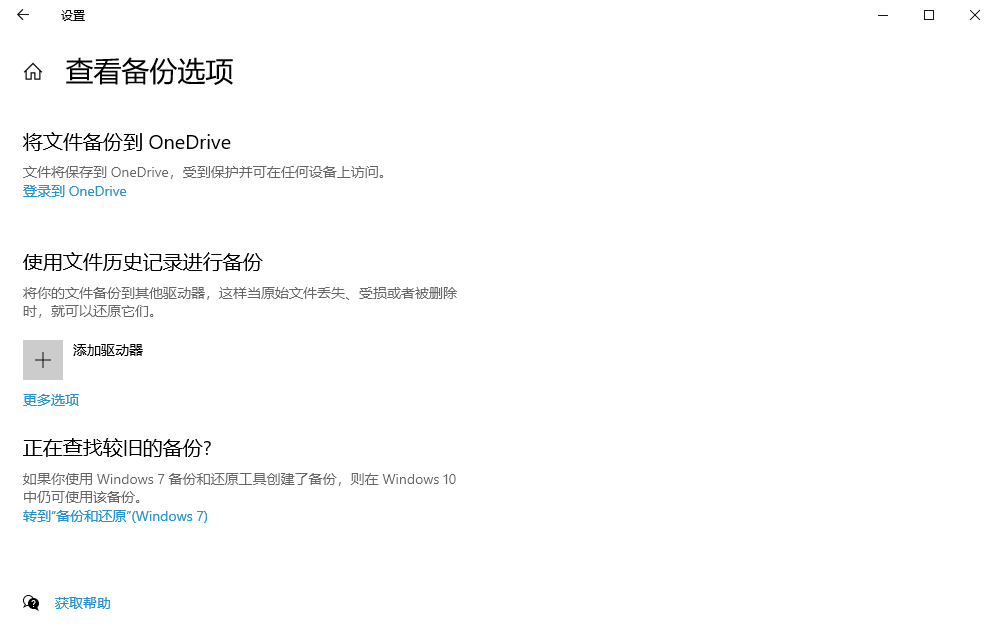Click the 设置 title in the title bar

coord(71,15)
